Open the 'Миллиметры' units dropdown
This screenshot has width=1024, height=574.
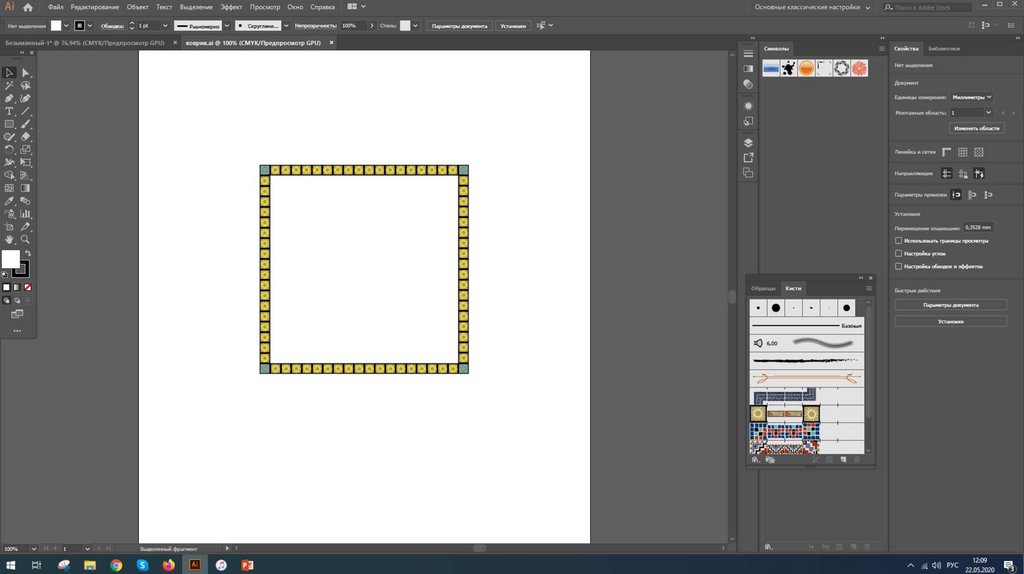pyautogui.click(x=971, y=97)
